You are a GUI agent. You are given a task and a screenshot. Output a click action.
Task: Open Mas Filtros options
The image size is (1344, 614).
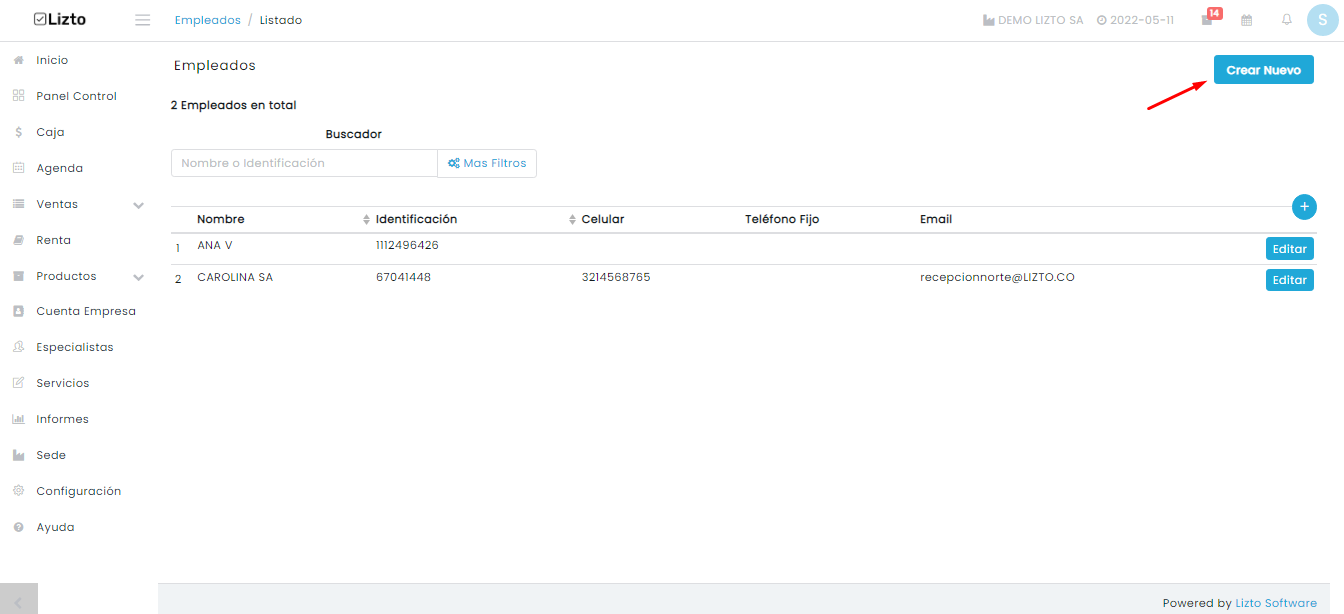487,163
